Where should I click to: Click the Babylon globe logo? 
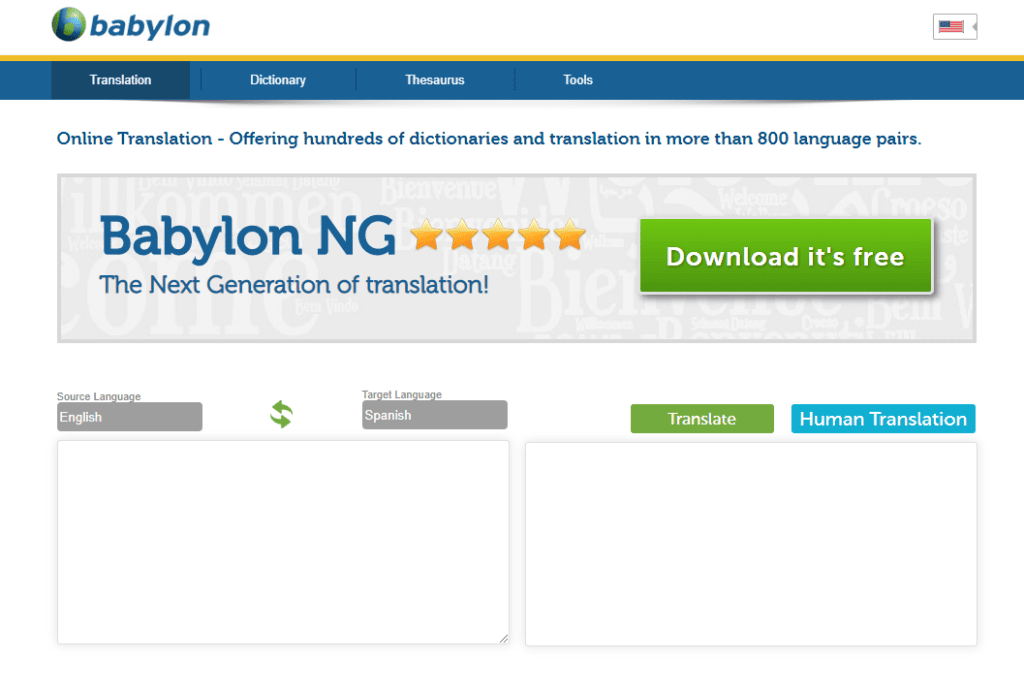click(x=69, y=25)
